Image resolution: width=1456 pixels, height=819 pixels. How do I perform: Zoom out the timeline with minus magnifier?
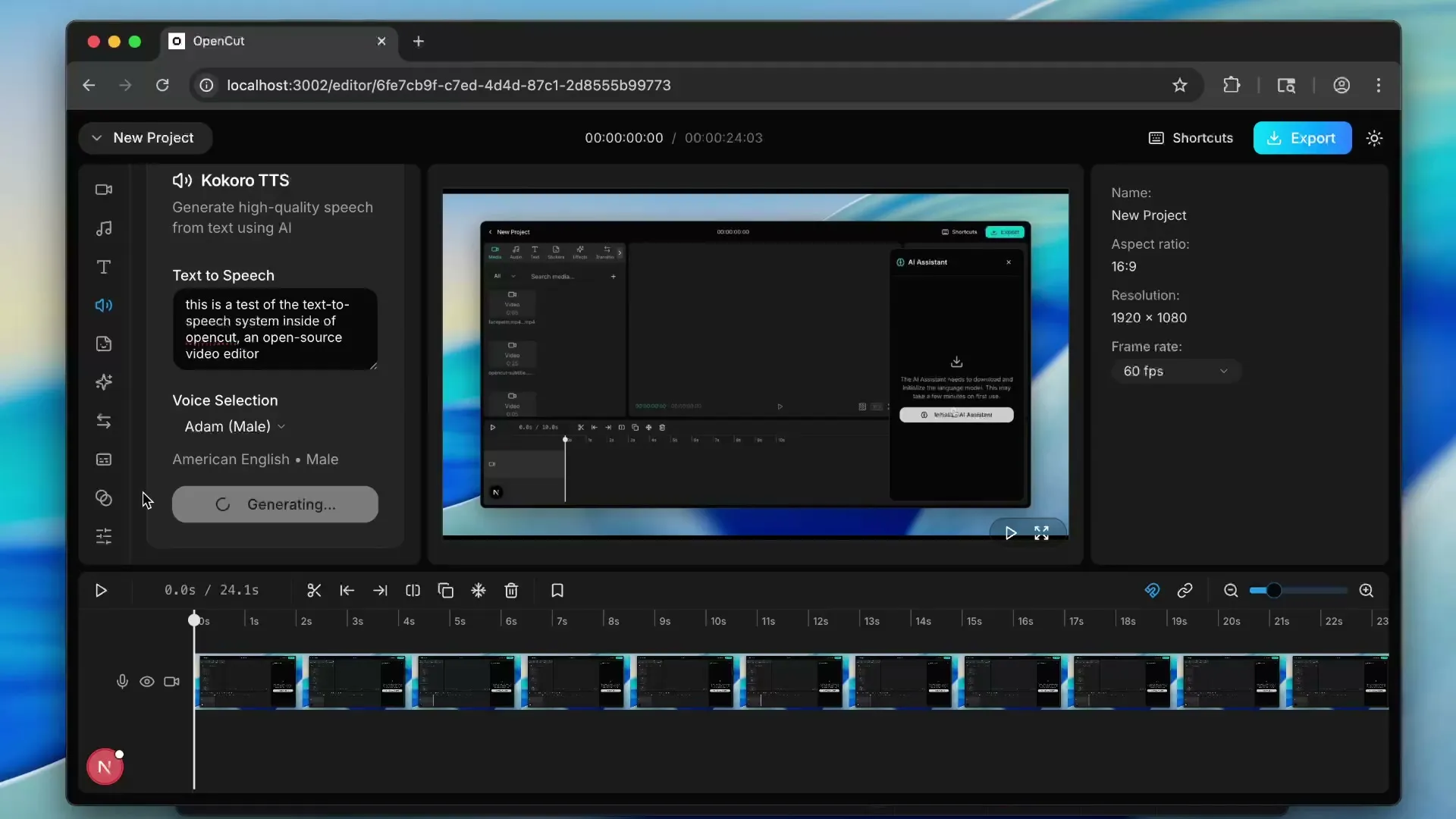(1231, 591)
